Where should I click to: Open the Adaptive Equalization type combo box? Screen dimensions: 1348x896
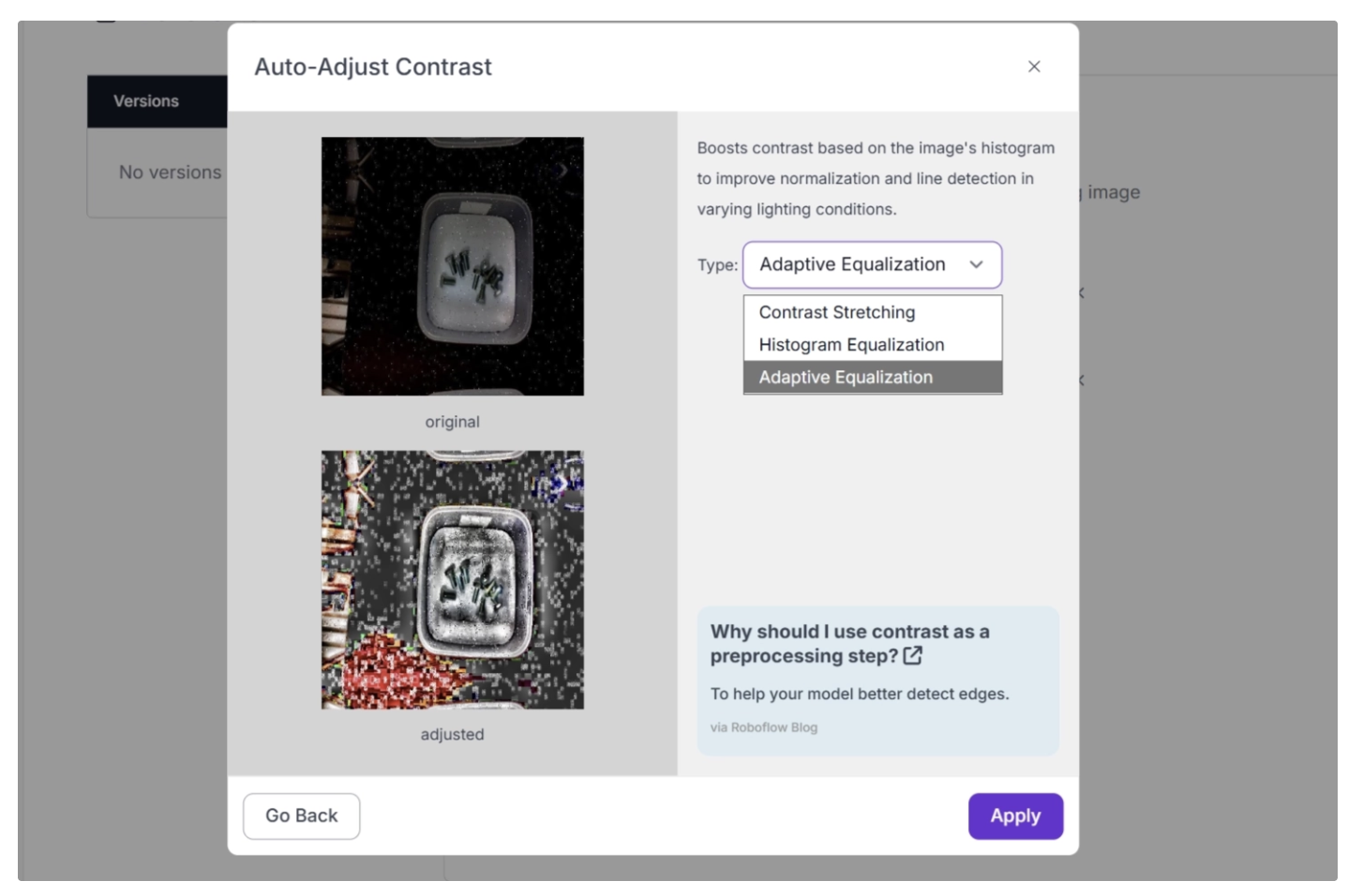[x=872, y=265]
